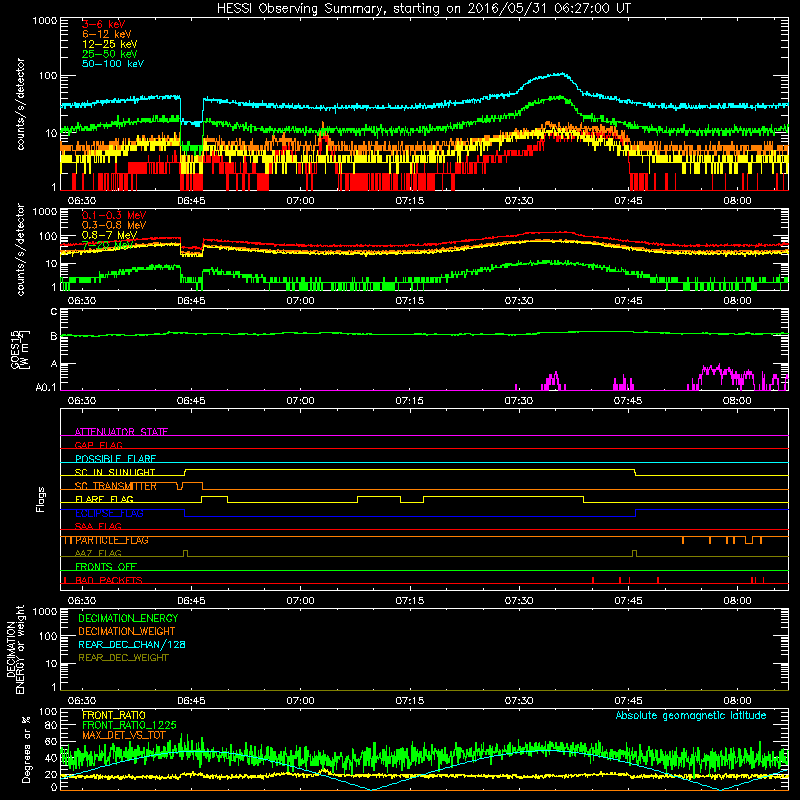This screenshot has height=800, width=800.
Task: Click the REAR_DEC_CHAN/128 legend label
Action: (x=132, y=644)
